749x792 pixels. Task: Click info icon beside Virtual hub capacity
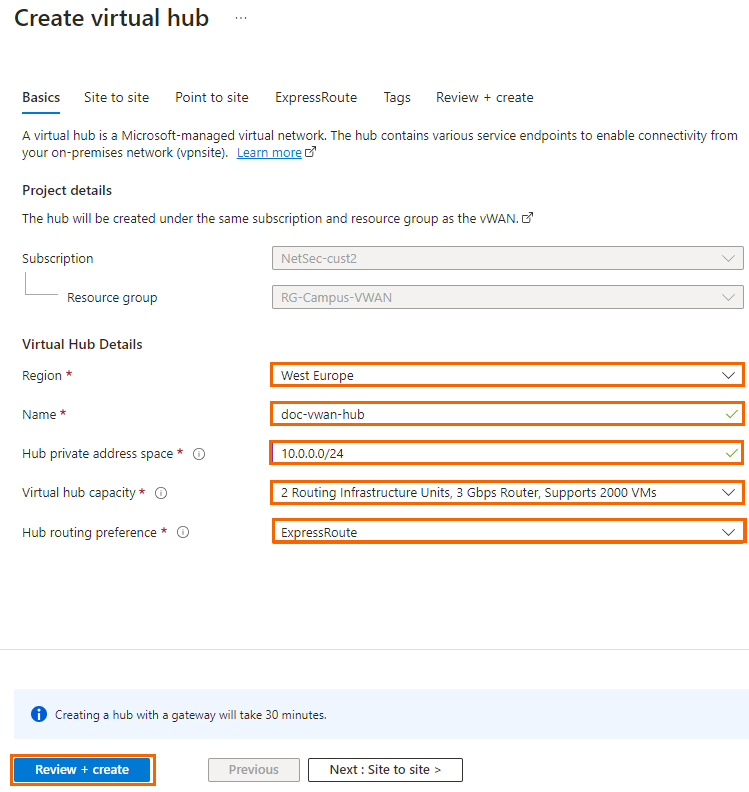pyautogui.click(x=161, y=493)
